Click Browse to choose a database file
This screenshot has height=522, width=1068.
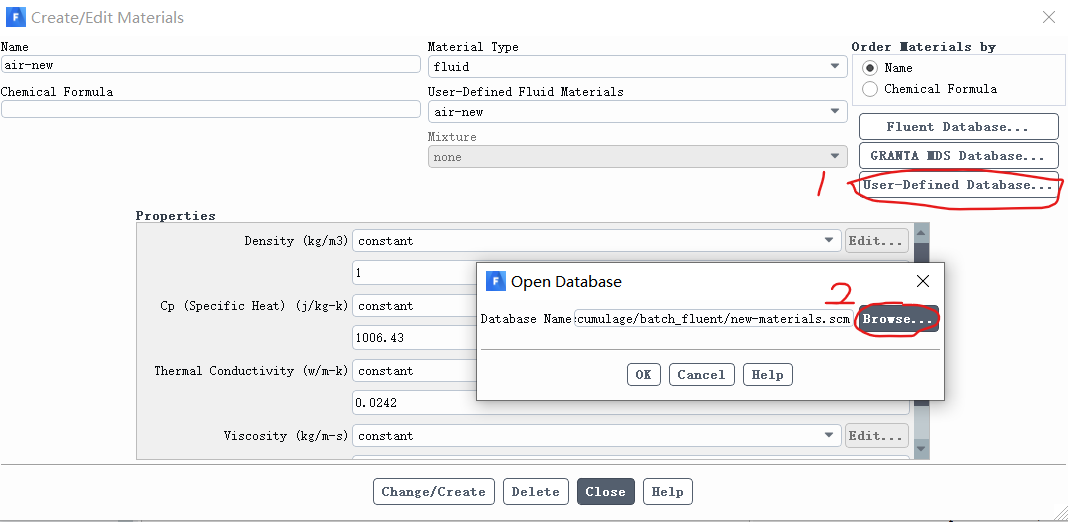[x=898, y=319]
